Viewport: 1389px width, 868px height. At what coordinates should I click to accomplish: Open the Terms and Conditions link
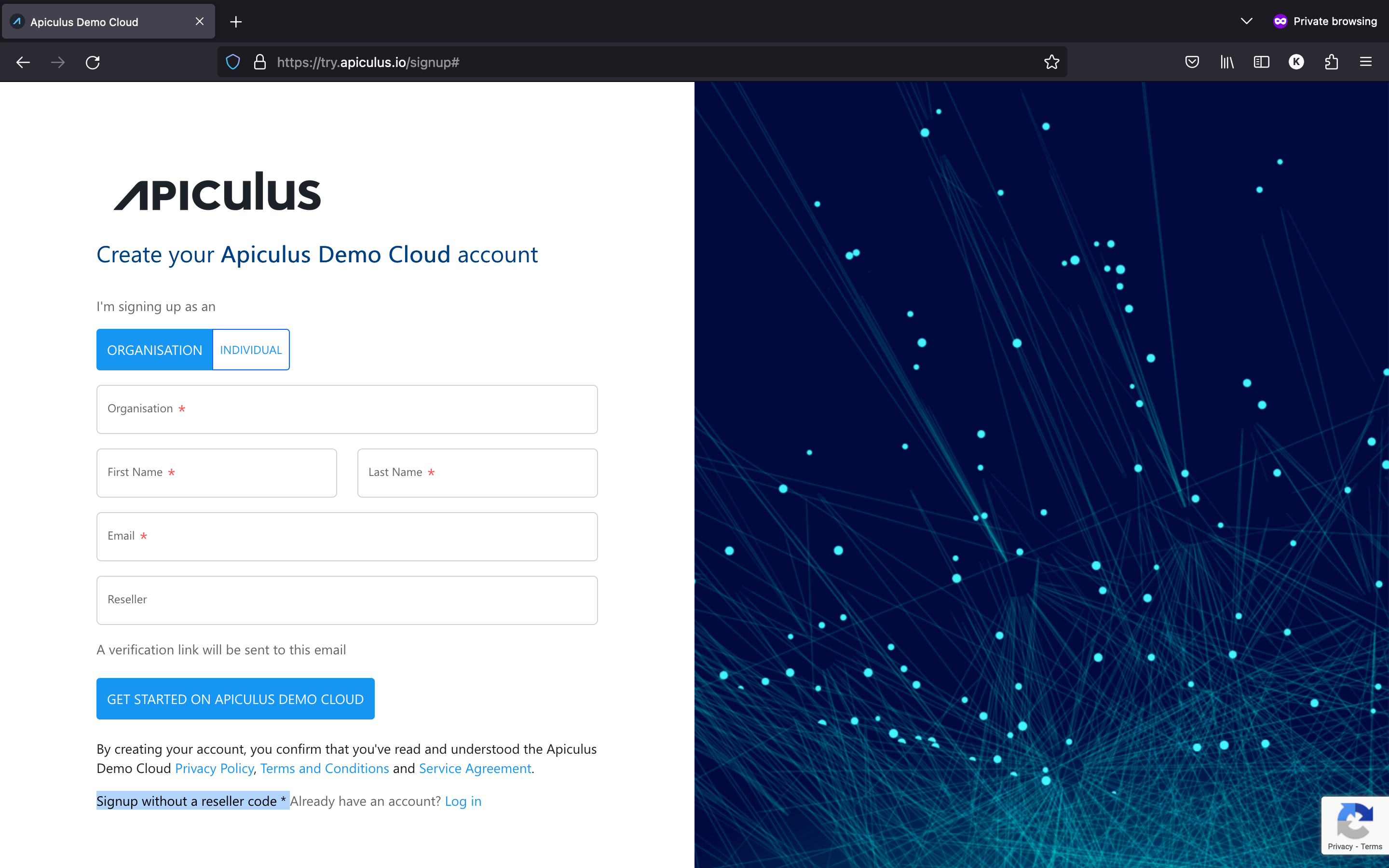(x=324, y=768)
